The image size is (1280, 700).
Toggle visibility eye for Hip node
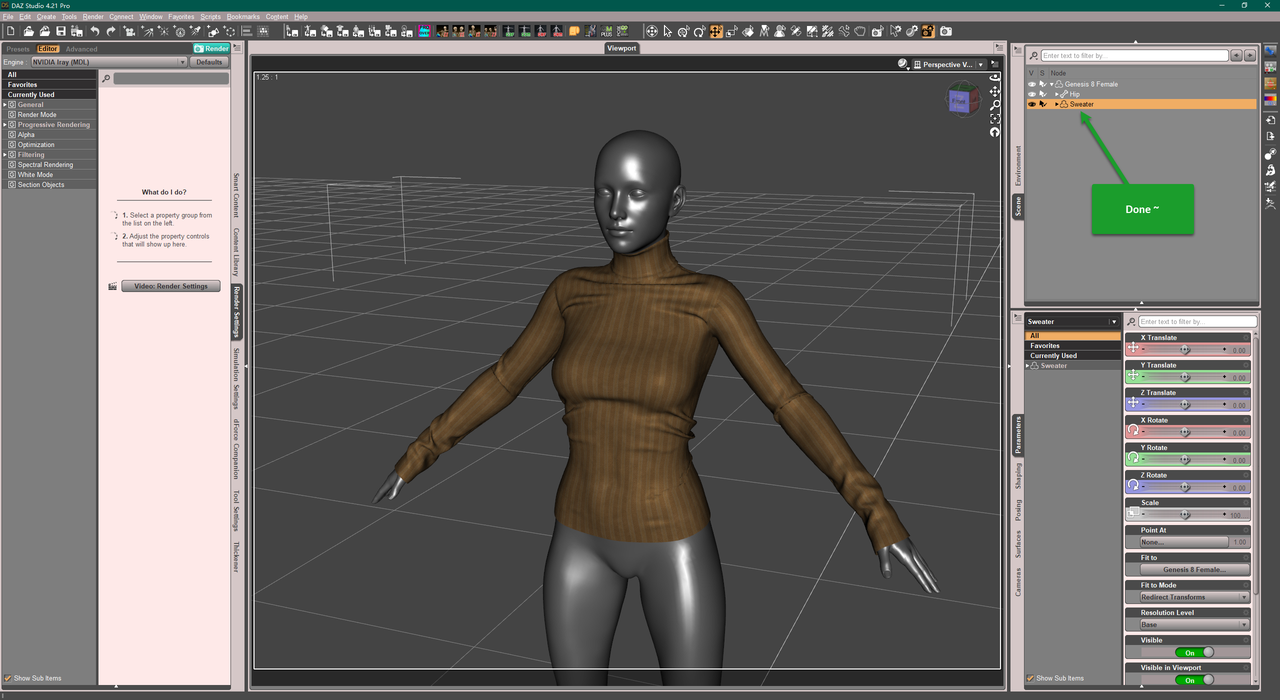(x=1032, y=94)
